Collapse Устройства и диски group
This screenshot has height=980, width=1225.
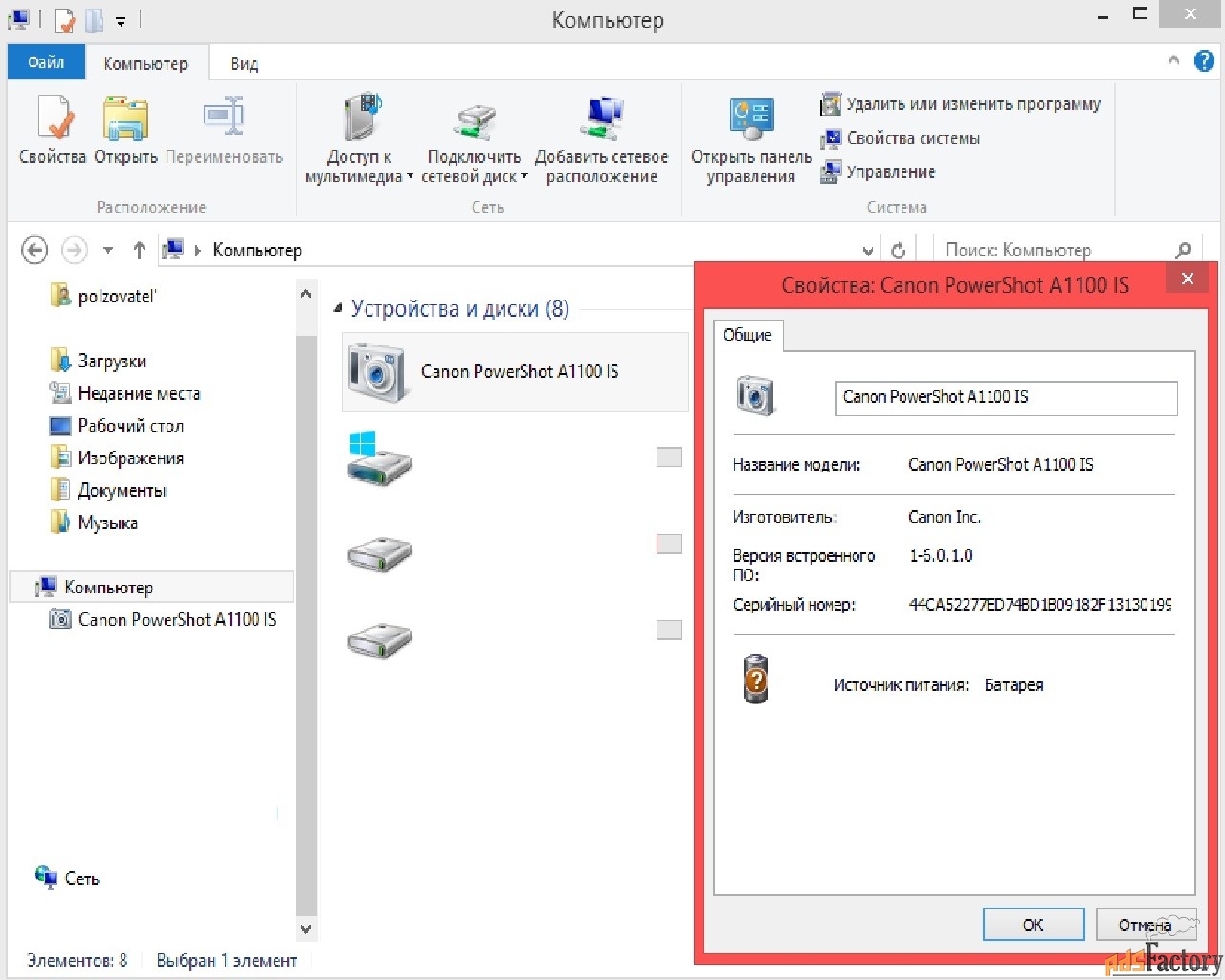click(337, 309)
